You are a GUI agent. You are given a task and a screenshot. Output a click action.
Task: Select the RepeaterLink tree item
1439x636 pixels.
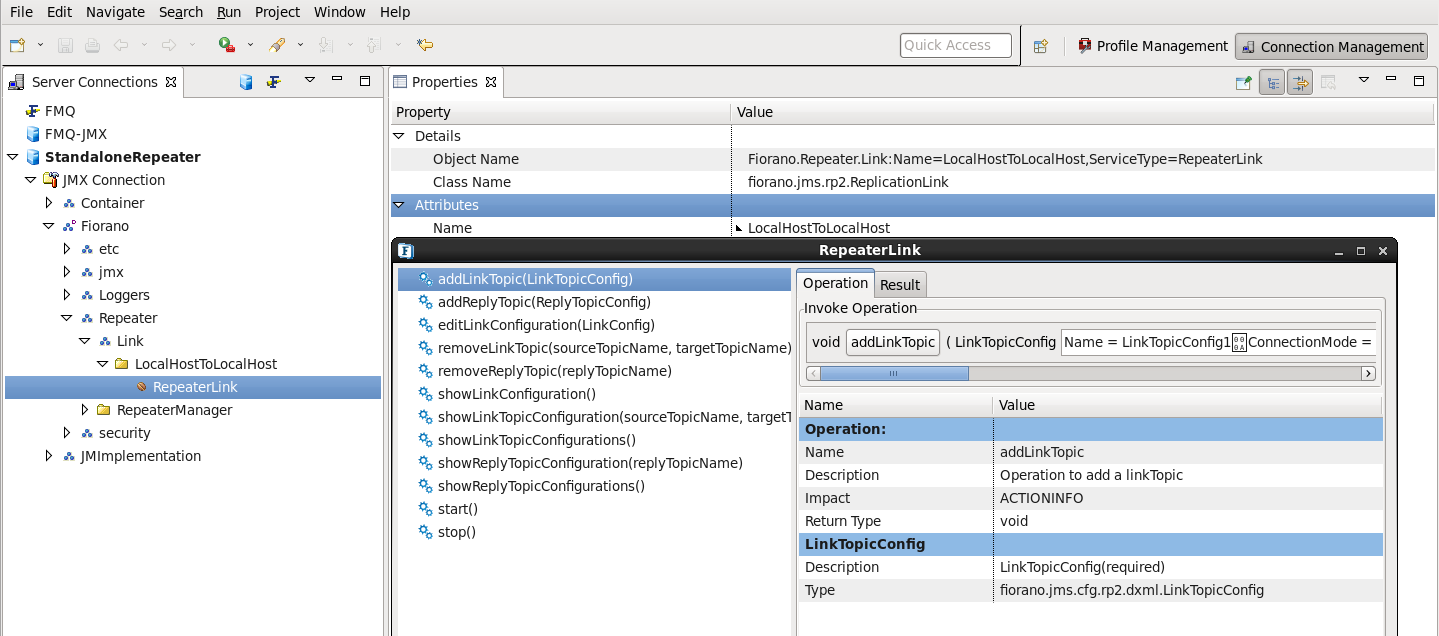(195, 387)
